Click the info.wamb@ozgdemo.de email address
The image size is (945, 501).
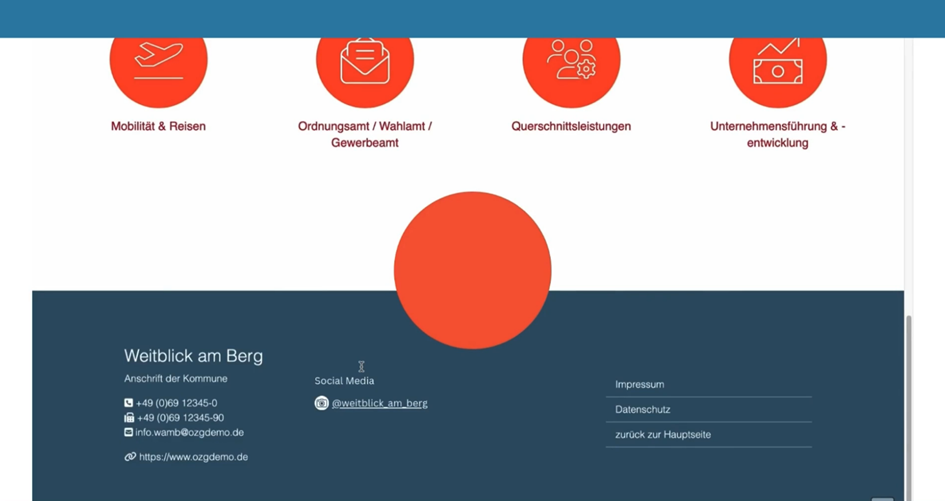click(x=190, y=433)
